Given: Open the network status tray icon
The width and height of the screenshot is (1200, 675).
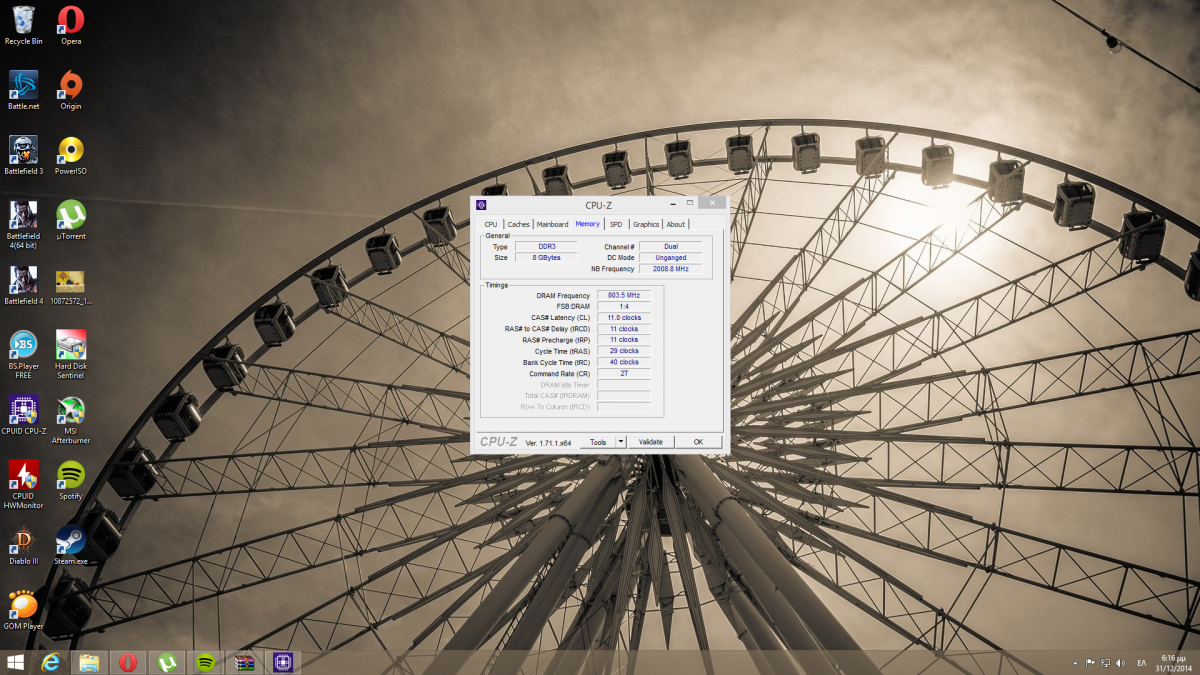Looking at the screenshot, I should (1105, 662).
